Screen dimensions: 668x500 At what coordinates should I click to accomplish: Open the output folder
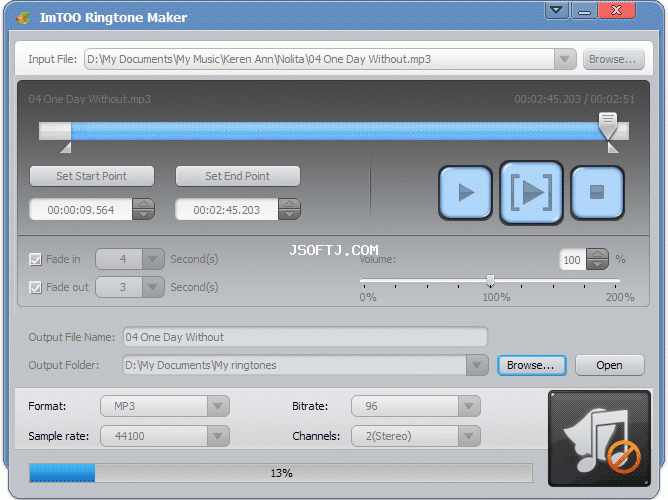pyautogui.click(x=609, y=365)
